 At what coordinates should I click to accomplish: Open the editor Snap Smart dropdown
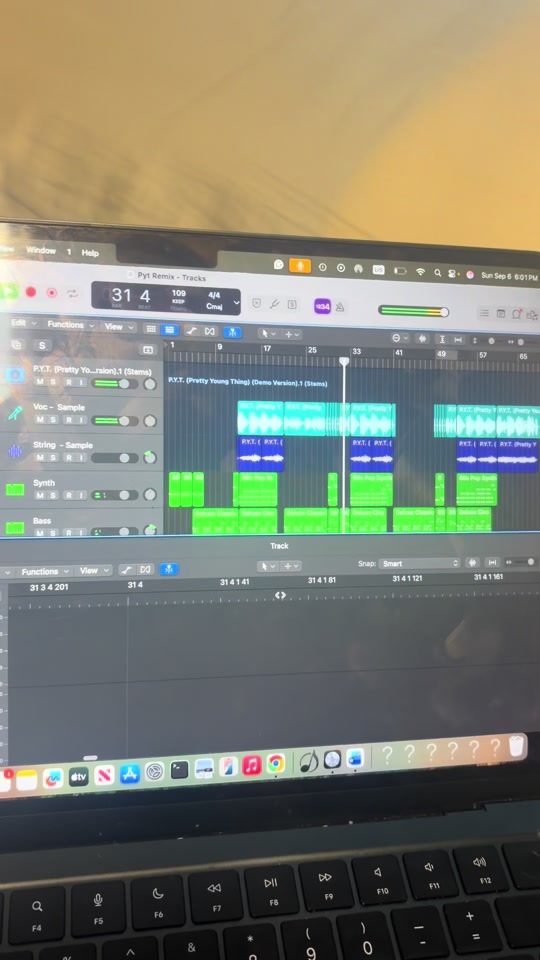click(419, 563)
